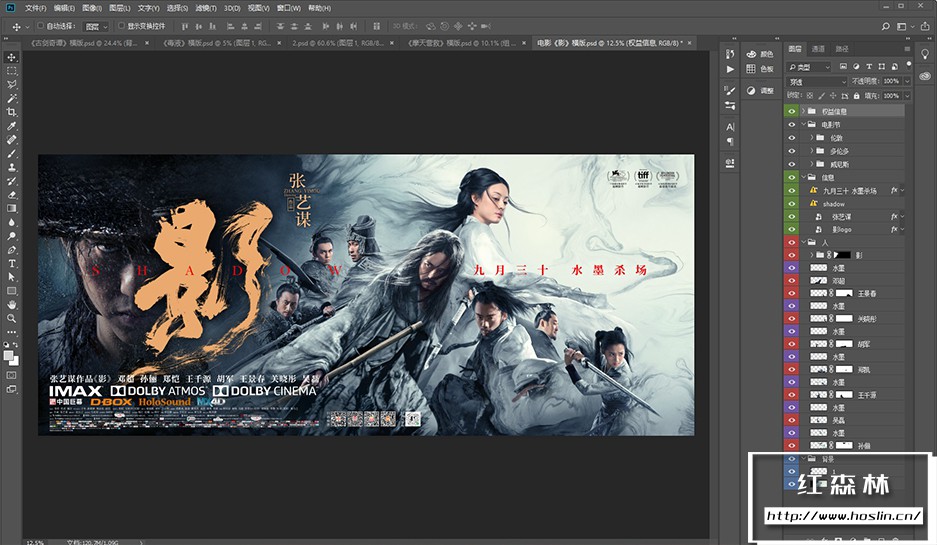This screenshot has height=545, width=937.
Task: Open the 文件(F) menu
Action: pyautogui.click(x=35, y=8)
